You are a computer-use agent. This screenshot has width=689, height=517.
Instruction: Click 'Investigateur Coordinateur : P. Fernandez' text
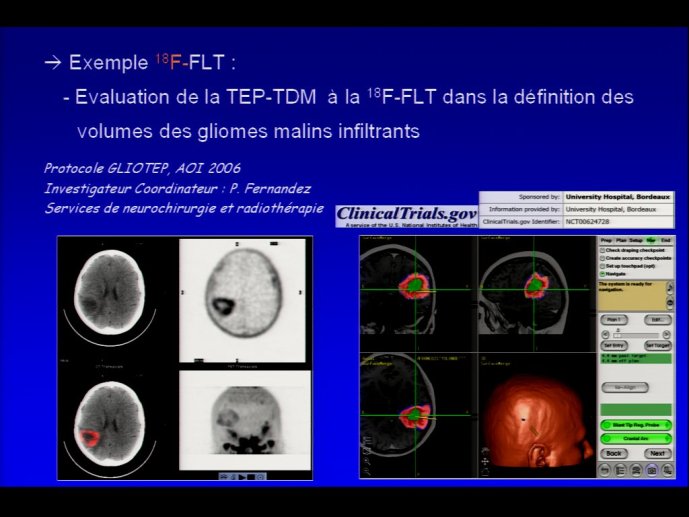[x=178, y=188]
